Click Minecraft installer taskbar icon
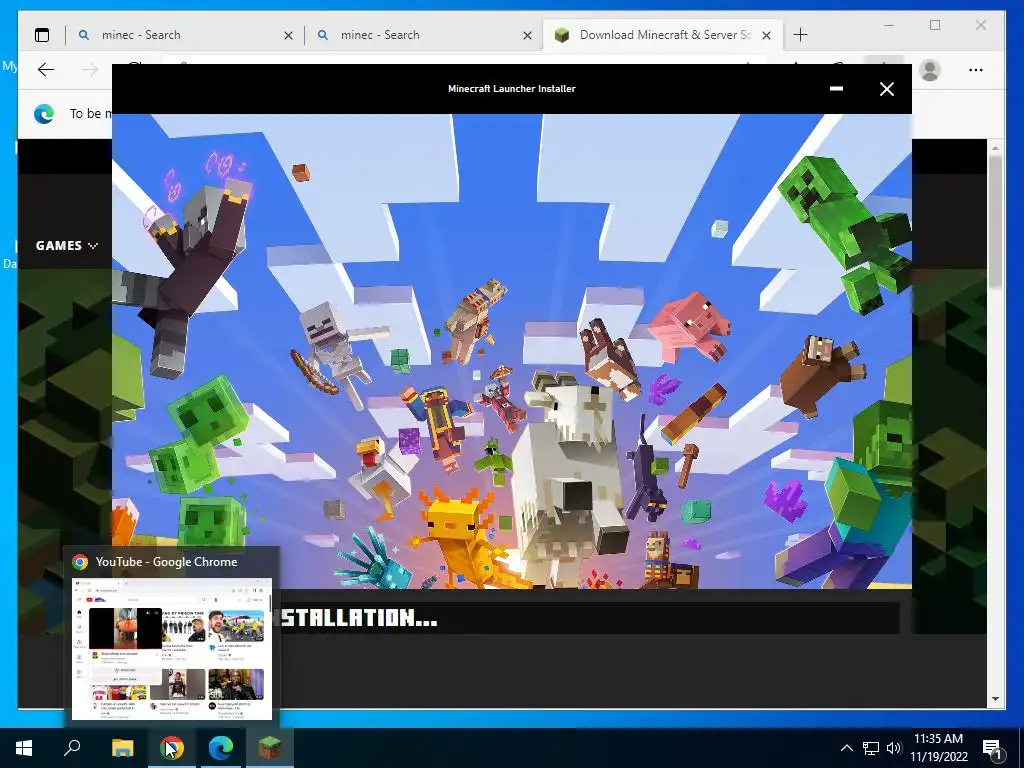This screenshot has height=768, width=1024. 270,748
